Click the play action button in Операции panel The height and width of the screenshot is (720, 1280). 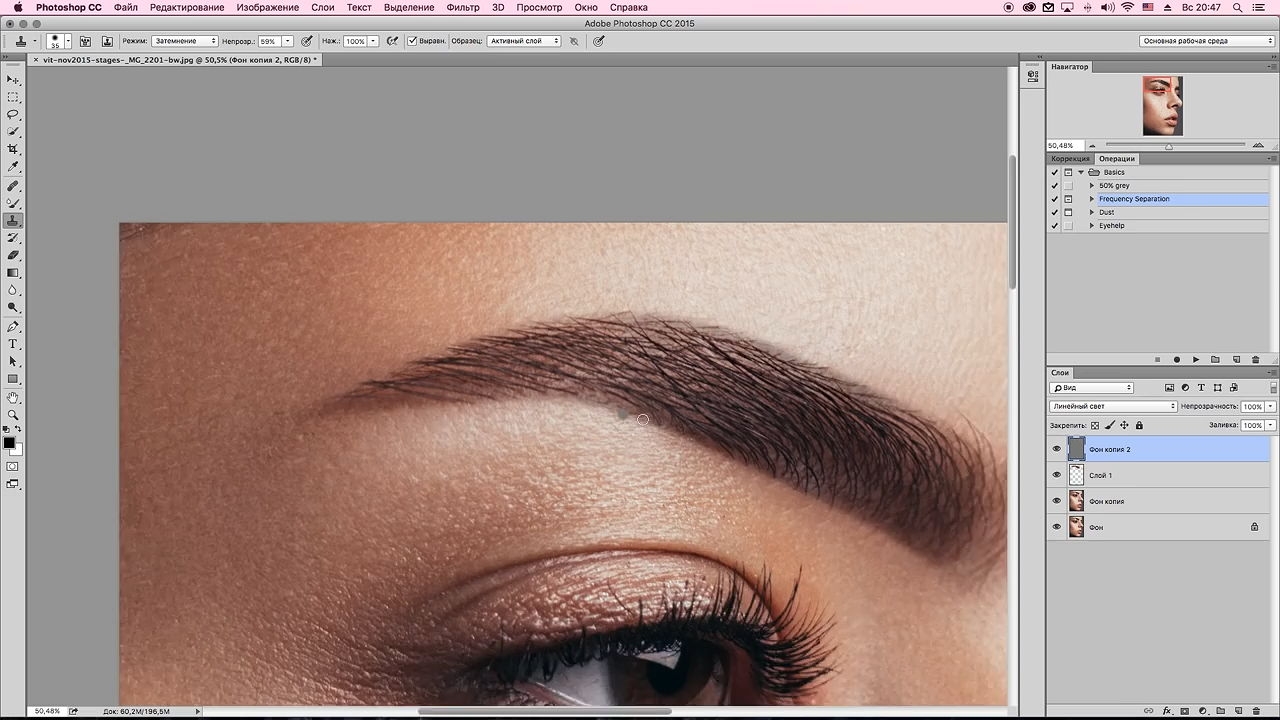point(1196,359)
